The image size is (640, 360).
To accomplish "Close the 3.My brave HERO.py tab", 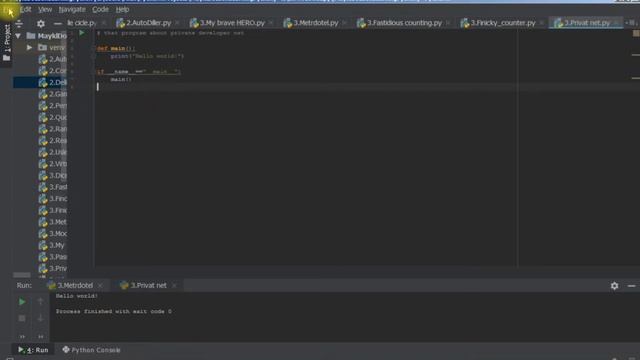I will tap(271, 23).
